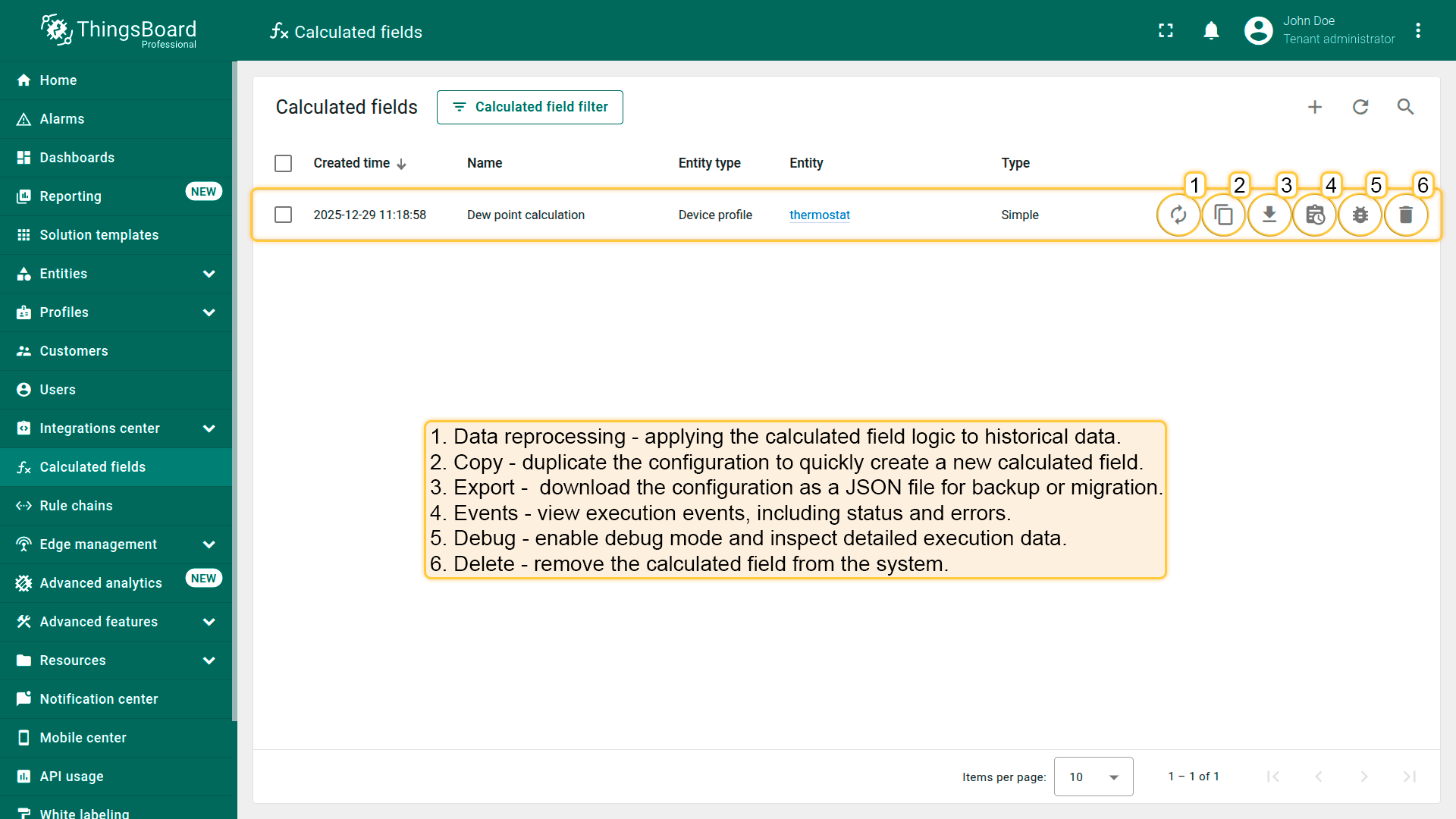Check the Dew point calculation row
This screenshot has width=1456, height=819.
click(x=283, y=215)
